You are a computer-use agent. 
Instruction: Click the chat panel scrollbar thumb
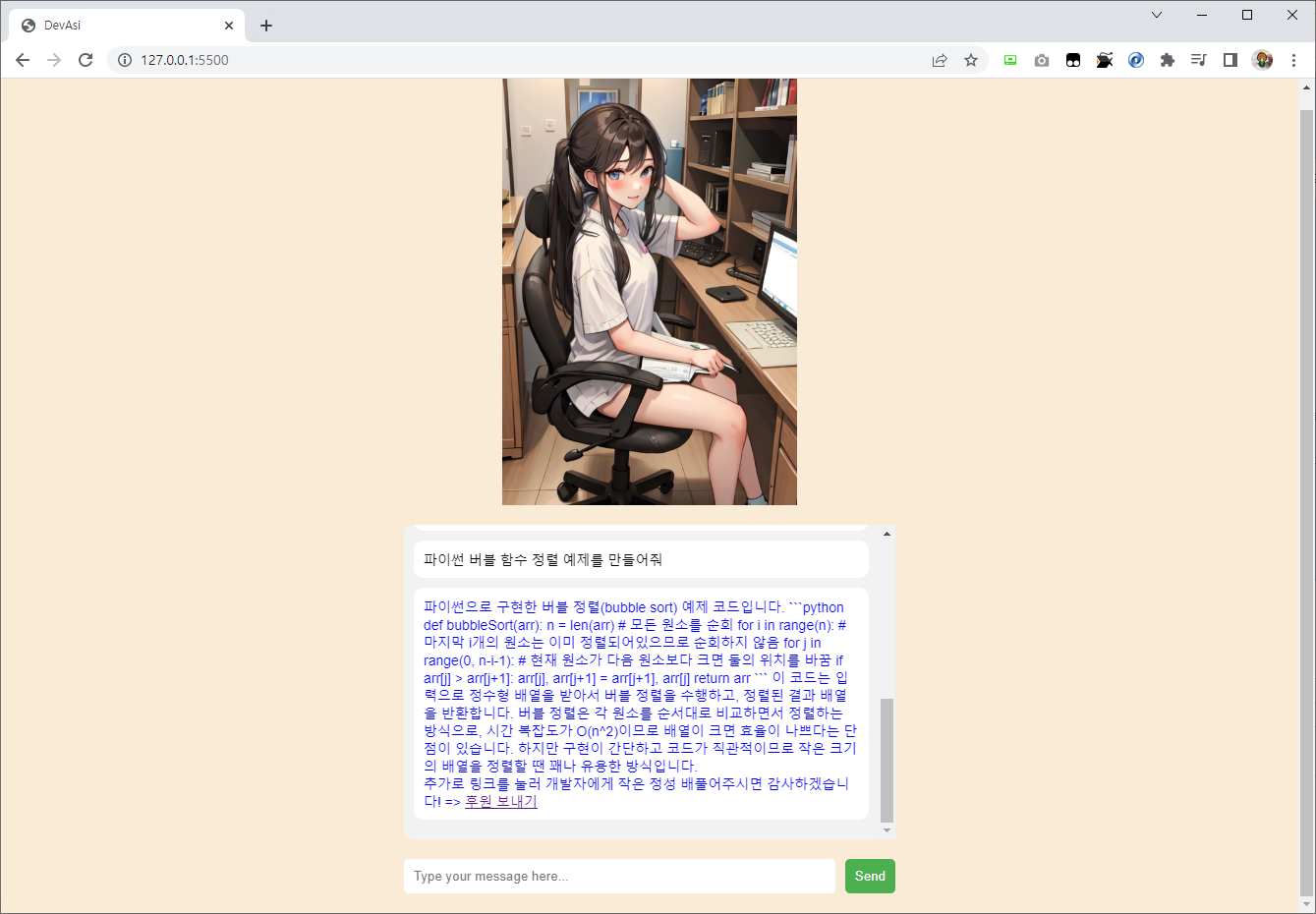(x=887, y=760)
